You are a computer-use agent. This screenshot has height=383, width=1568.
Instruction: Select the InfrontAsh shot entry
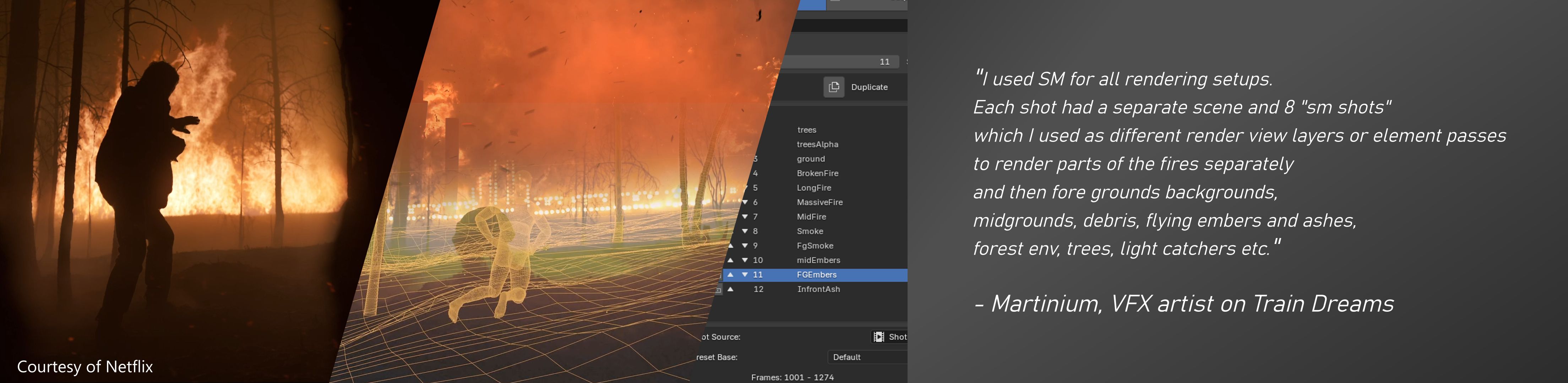(x=818, y=289)
